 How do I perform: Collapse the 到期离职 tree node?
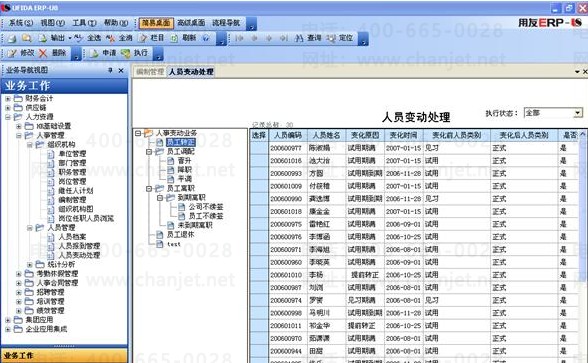(x=160, y=198)
